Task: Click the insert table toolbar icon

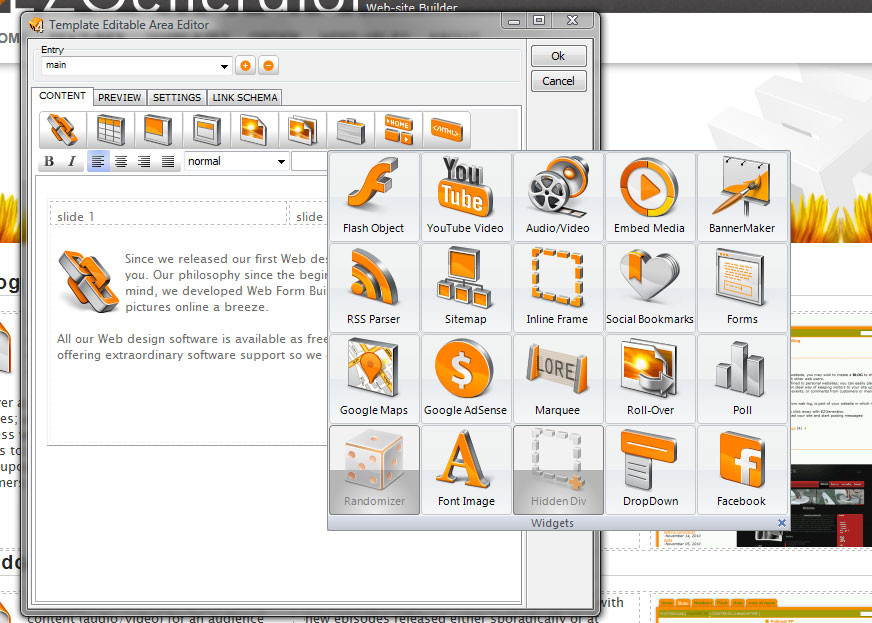Action: (x=111, y=130)
